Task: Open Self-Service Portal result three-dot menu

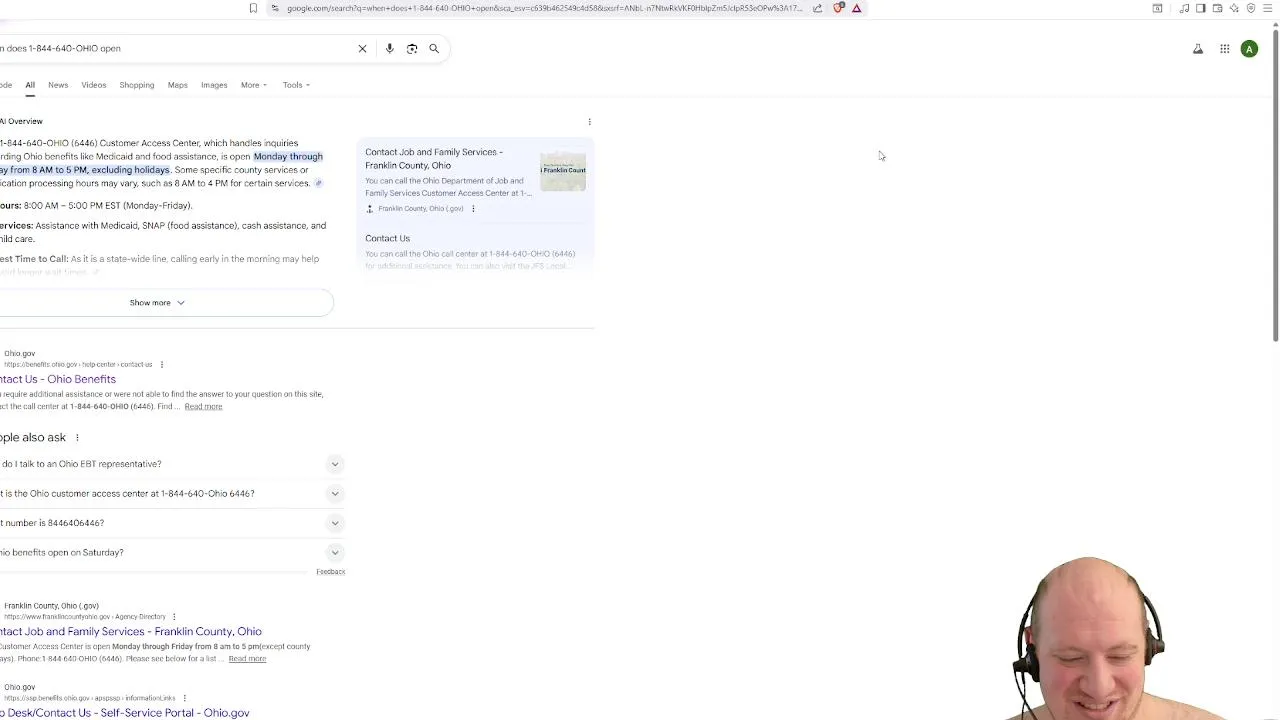Action: coord(185,697)
